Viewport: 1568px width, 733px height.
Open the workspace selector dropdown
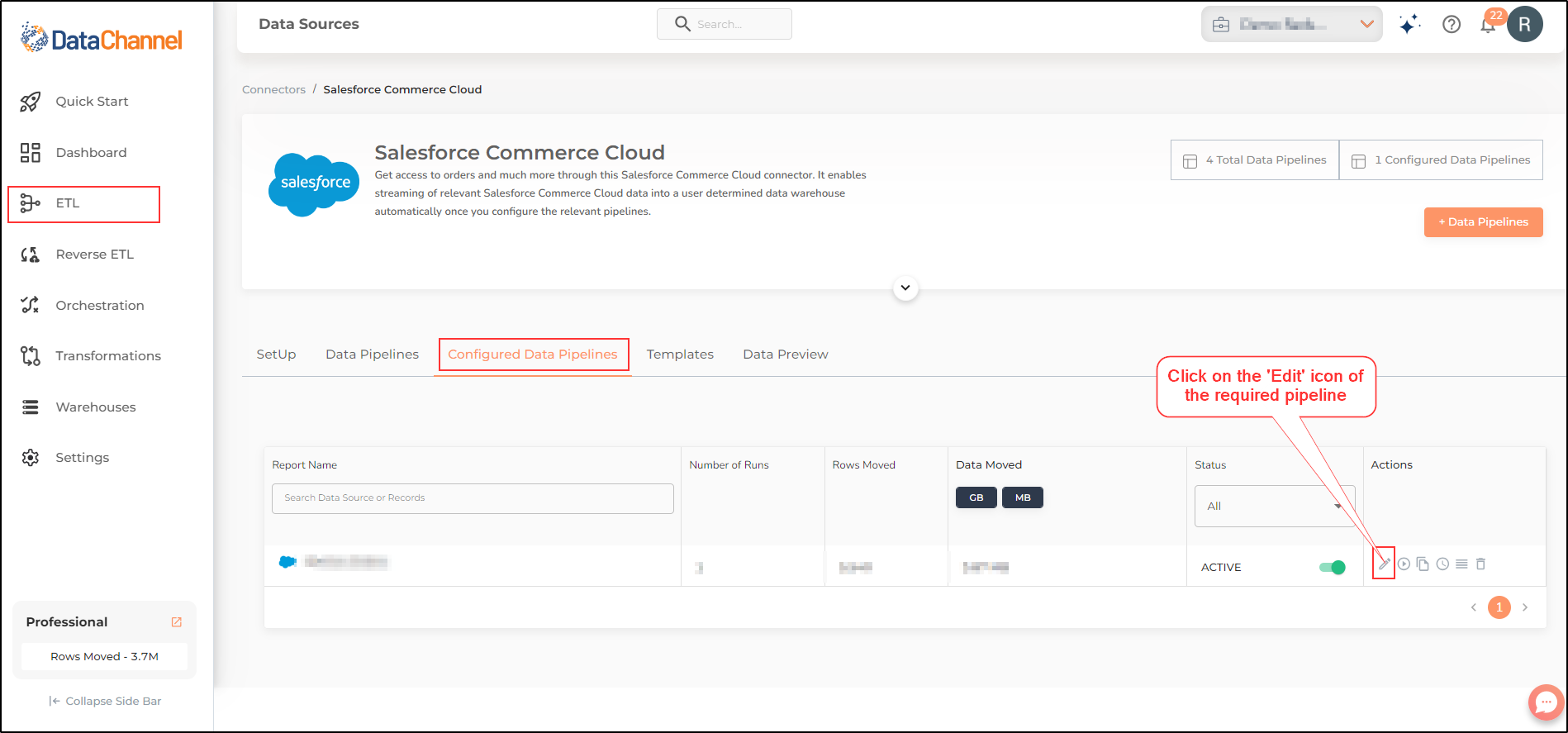(x=1291, y=24)
